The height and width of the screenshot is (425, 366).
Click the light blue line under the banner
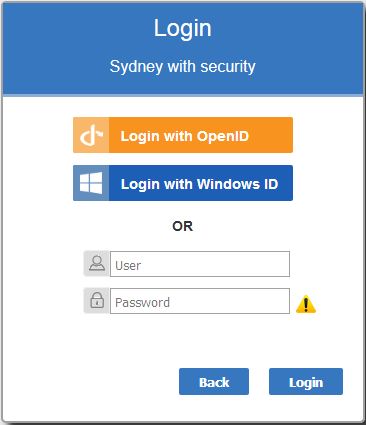click(x=183, y=95)
